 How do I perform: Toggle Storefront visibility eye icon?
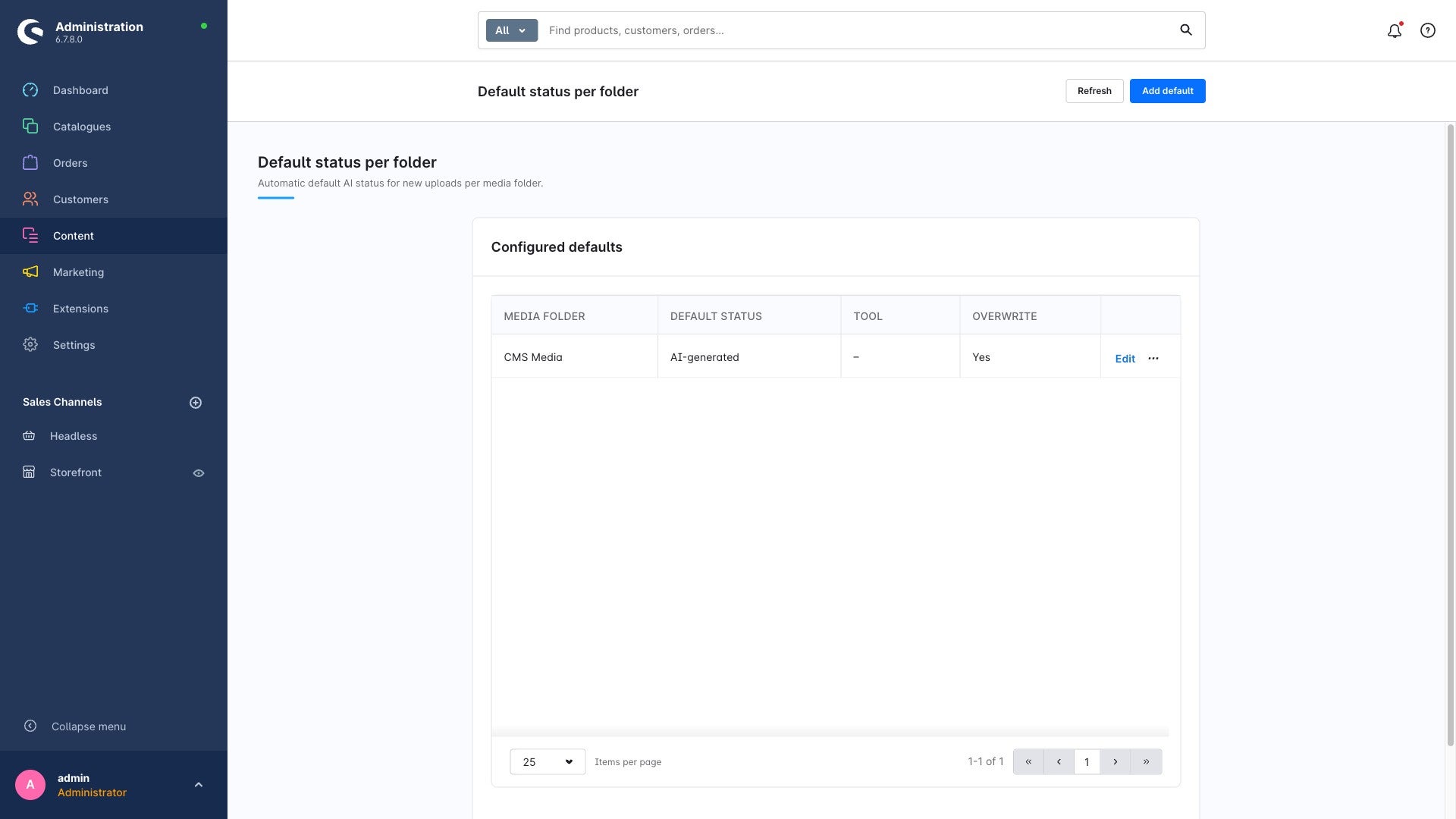coord(199,473)
